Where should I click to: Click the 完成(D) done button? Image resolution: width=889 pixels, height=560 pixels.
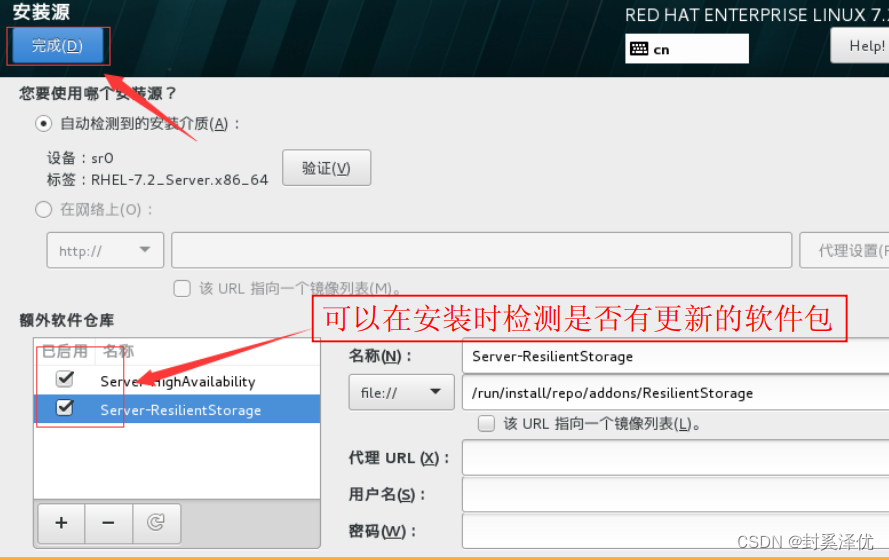[x=57, y=45]
